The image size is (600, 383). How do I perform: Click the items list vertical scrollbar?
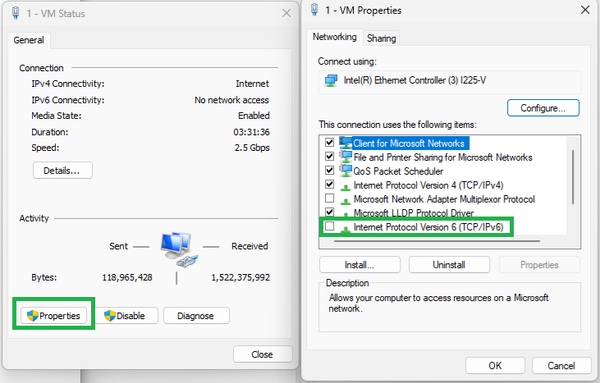coord(573,177)
